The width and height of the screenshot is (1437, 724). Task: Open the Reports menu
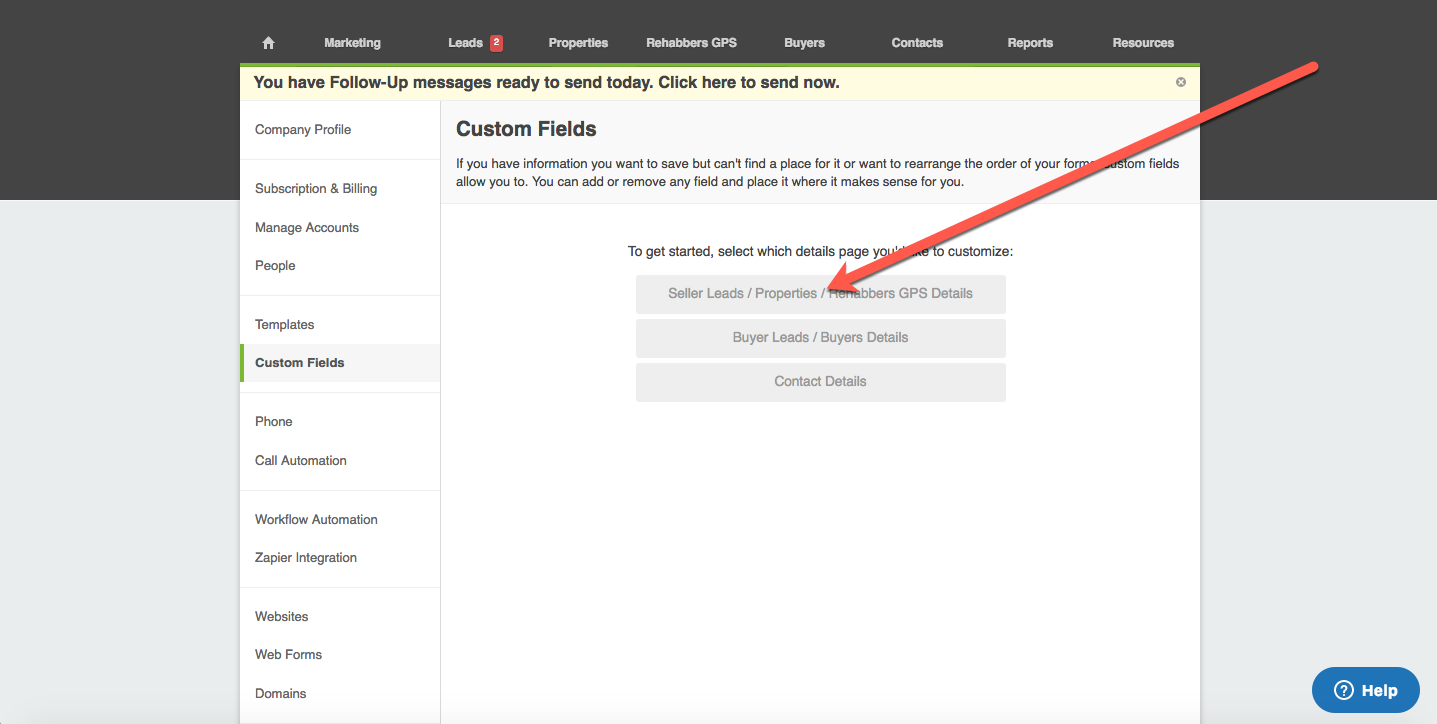point(1030,43)
